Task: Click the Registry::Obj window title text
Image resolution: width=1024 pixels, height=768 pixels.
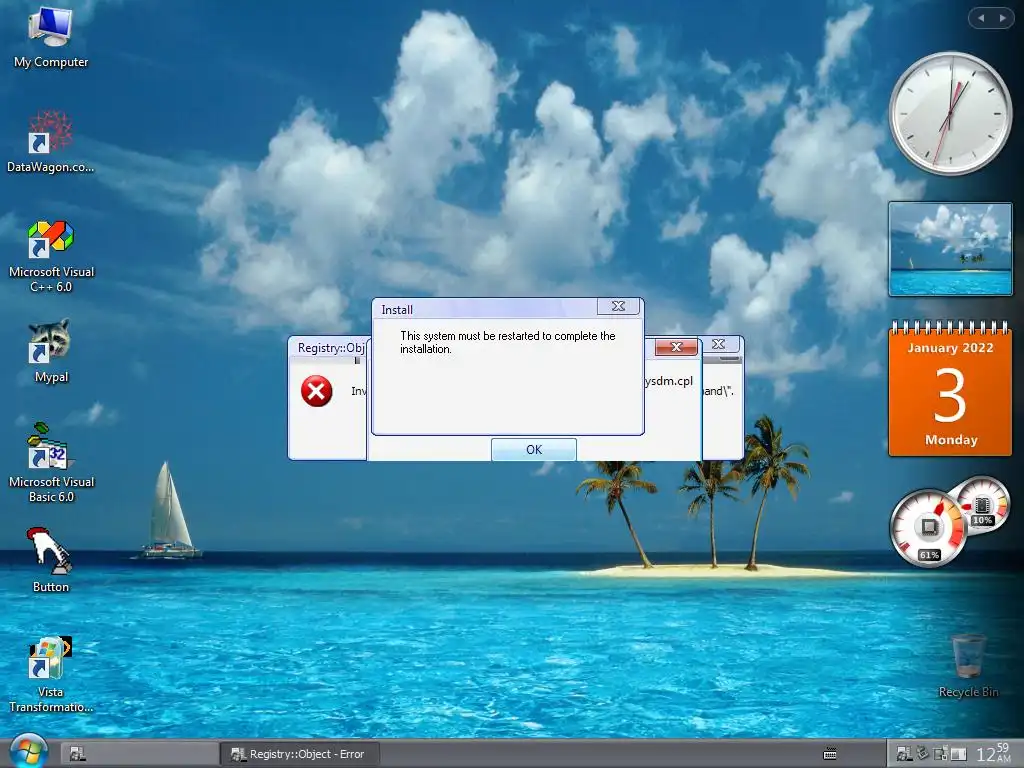Action: 331,347
